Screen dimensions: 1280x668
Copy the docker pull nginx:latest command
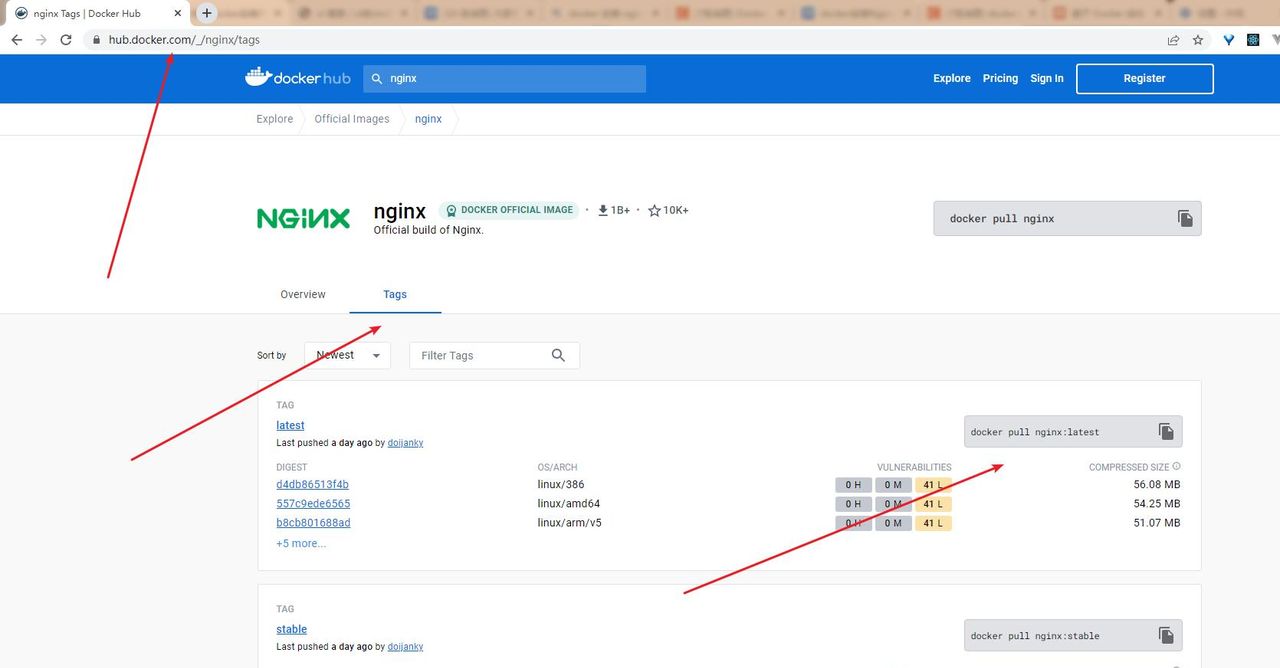(x=1166, y=431)
